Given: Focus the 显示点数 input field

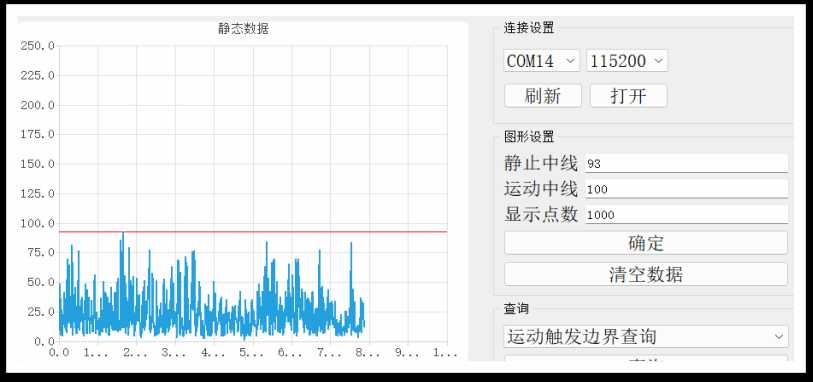Looking at the screenshot, I should click(686, 215).
